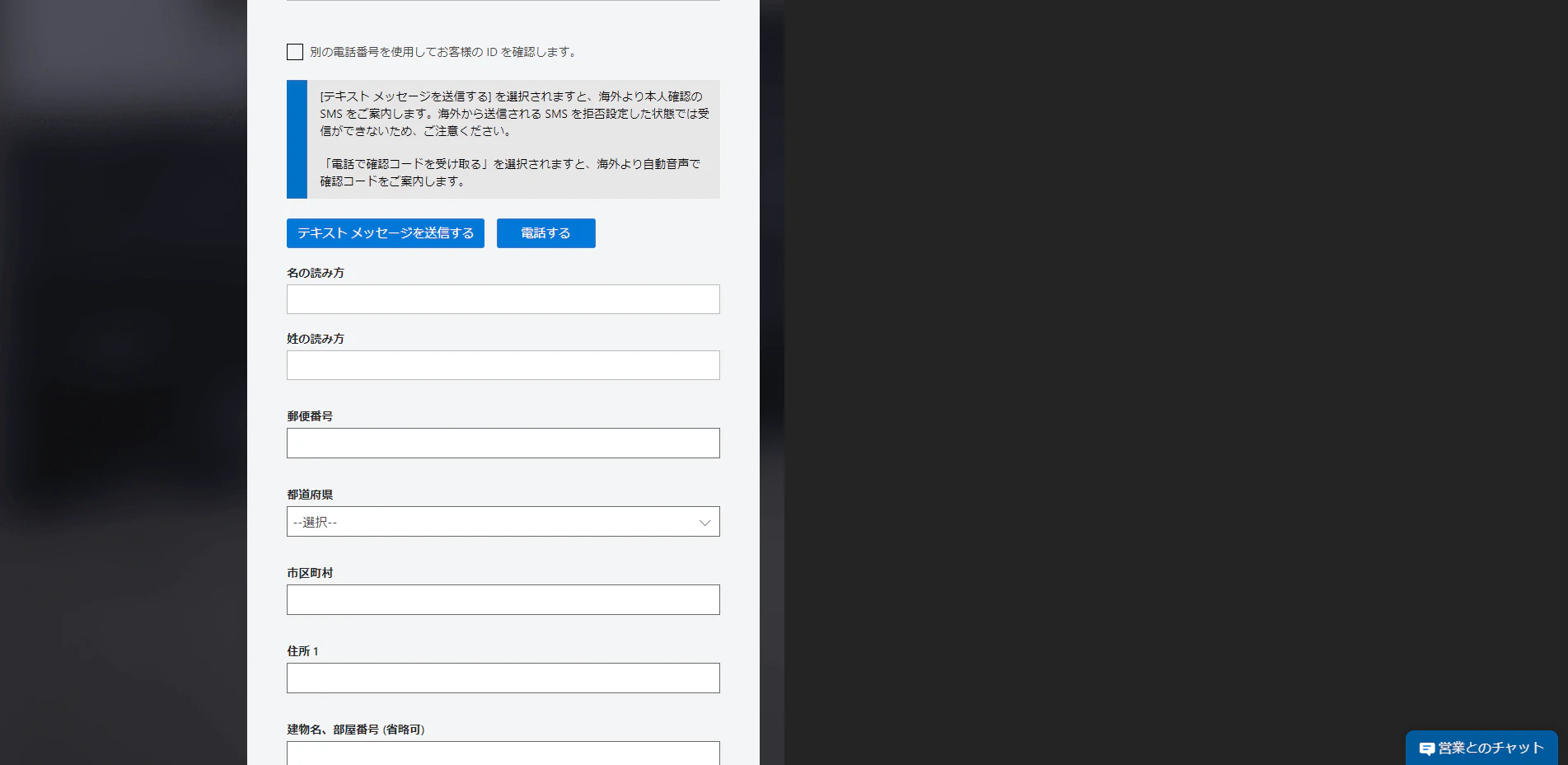Click the 市区町村 label text
The height and width of the screenshot is (765, 1568).
[x=310, y=573]
